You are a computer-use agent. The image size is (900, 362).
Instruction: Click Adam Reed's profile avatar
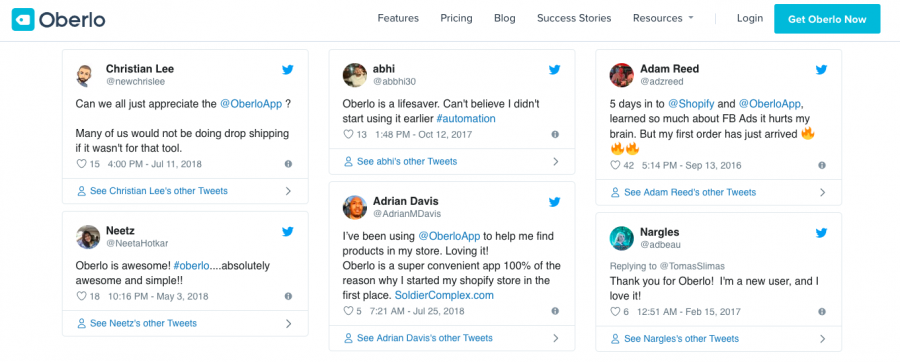pyautogui.click(x=621, y=75)
